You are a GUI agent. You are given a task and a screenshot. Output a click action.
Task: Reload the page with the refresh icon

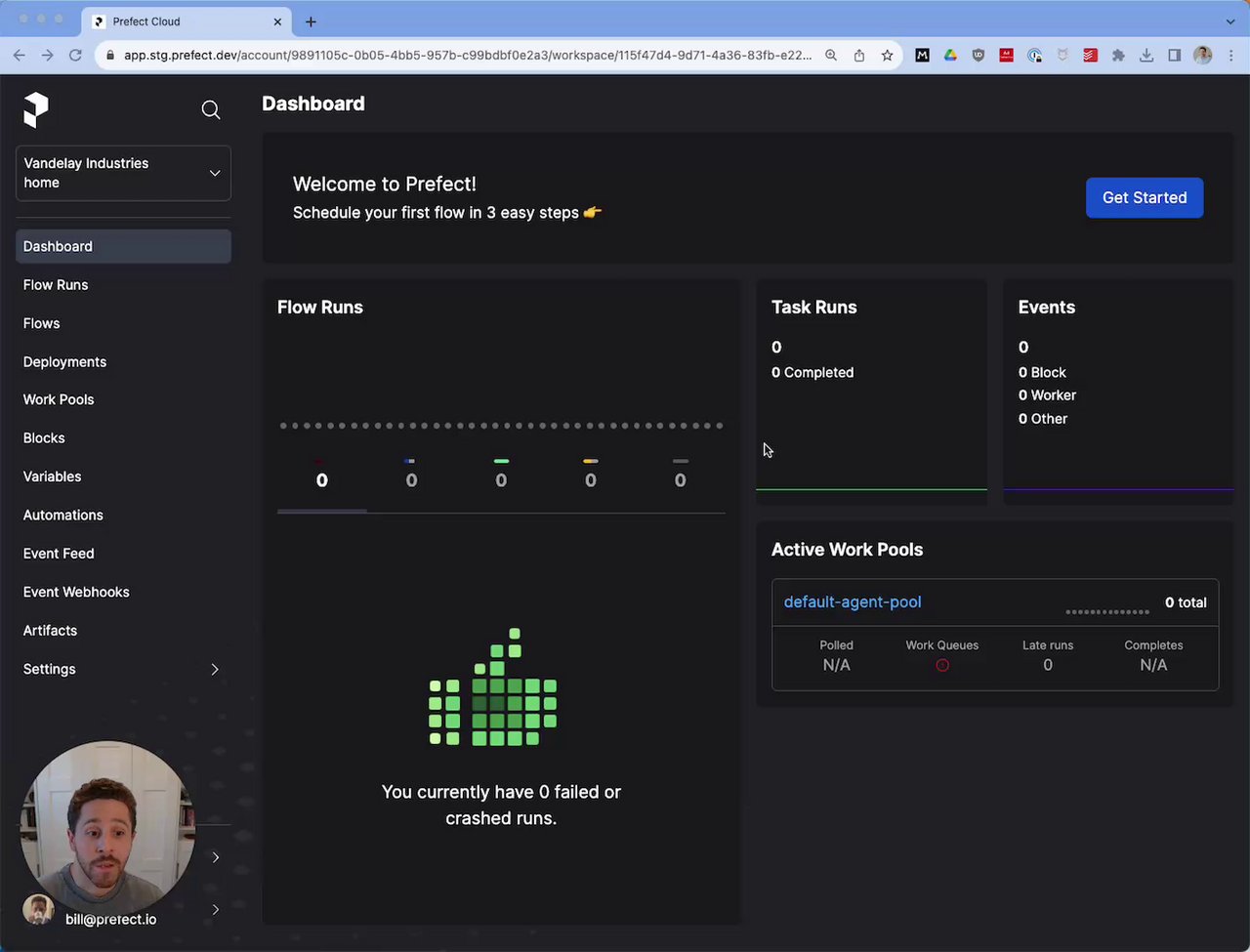click(x=75, y=56)
